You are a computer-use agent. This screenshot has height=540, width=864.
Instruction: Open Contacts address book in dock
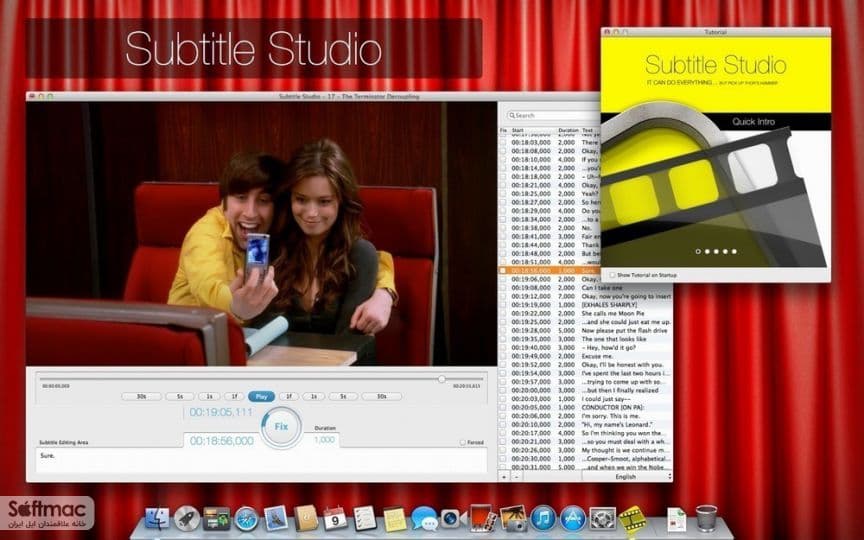306,519
